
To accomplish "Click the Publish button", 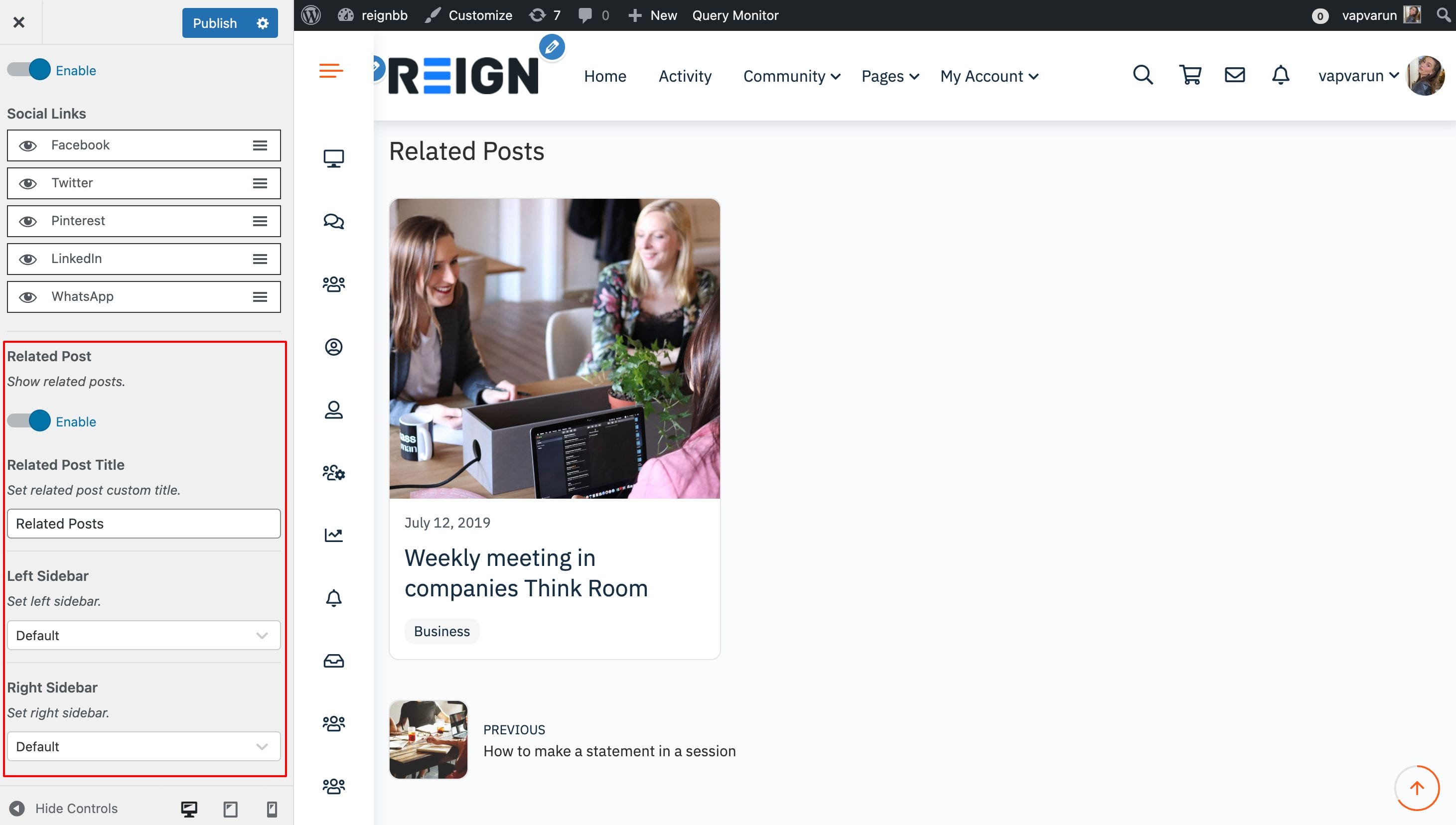I will coord(215,23).
